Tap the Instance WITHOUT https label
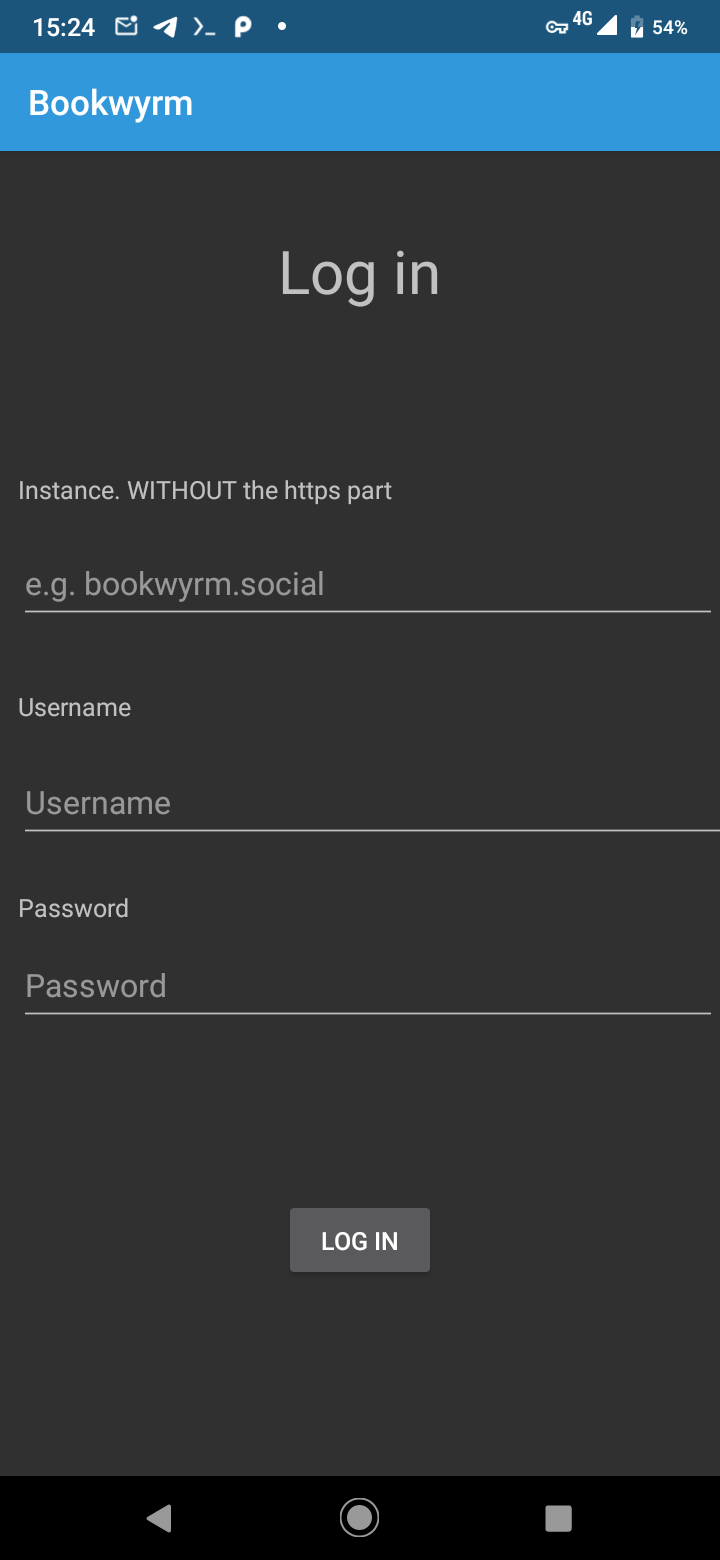The image size is (720, 1560). click(205, 491)
